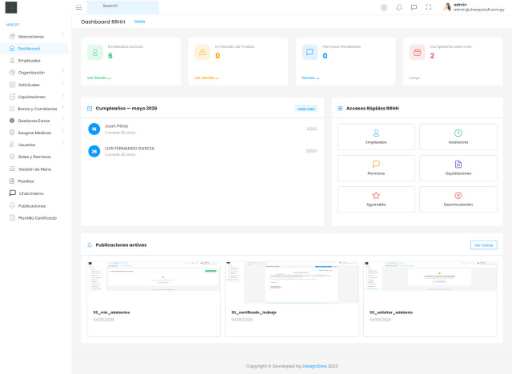Open the admin user profile menu
512x374 pixels.
click(x=474, y=7)
